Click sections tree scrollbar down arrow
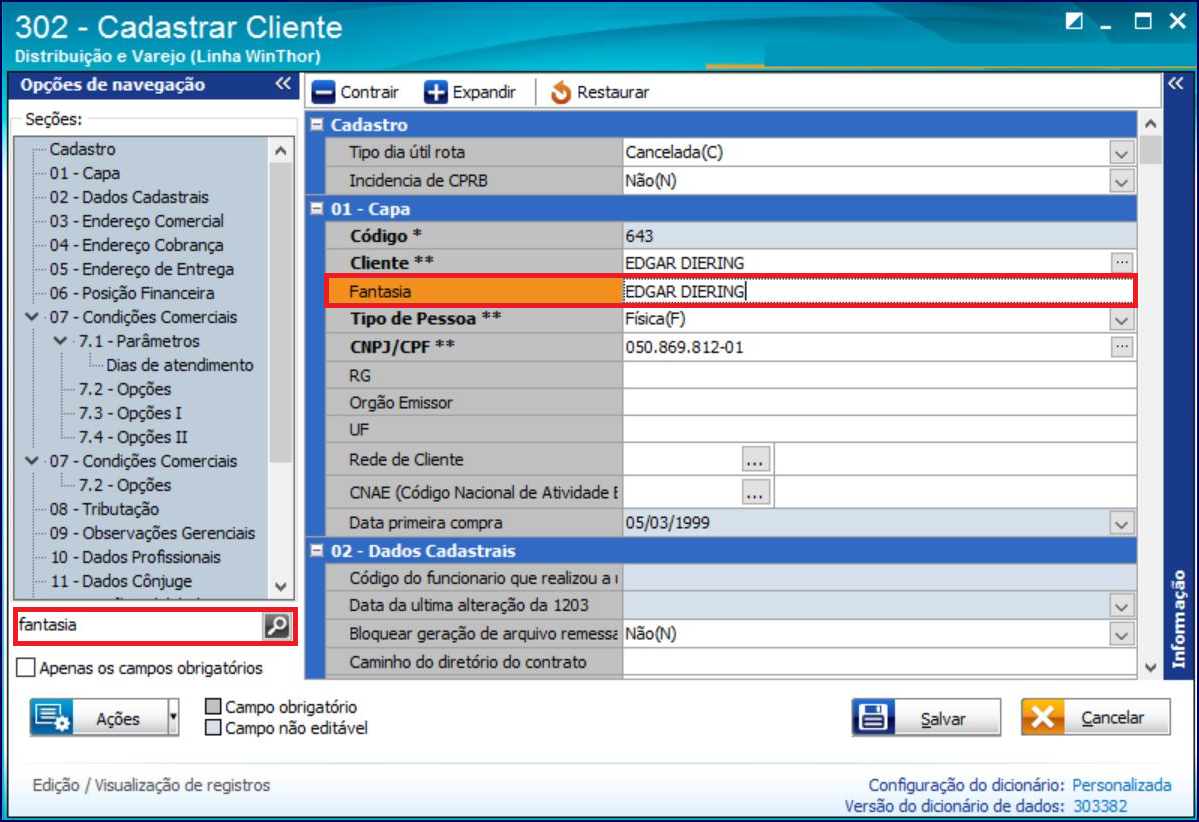The width and height of the screenshot is (1199, 822). (x=281, y=586)
